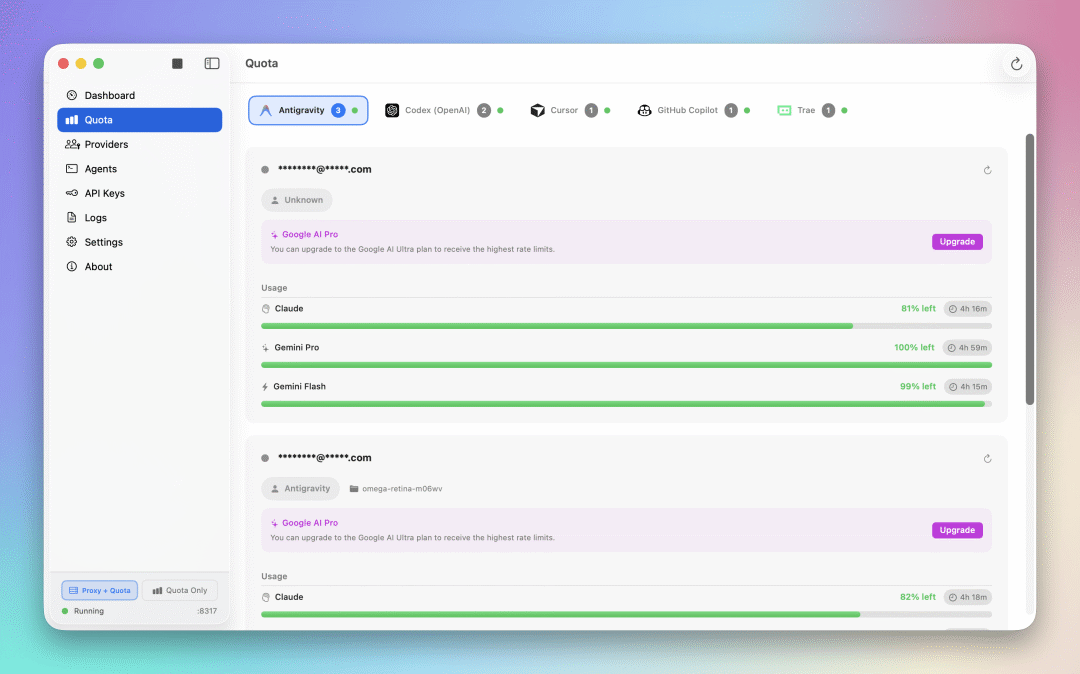Switch to Quota Only mode
1080x674 pixels.
180,590
